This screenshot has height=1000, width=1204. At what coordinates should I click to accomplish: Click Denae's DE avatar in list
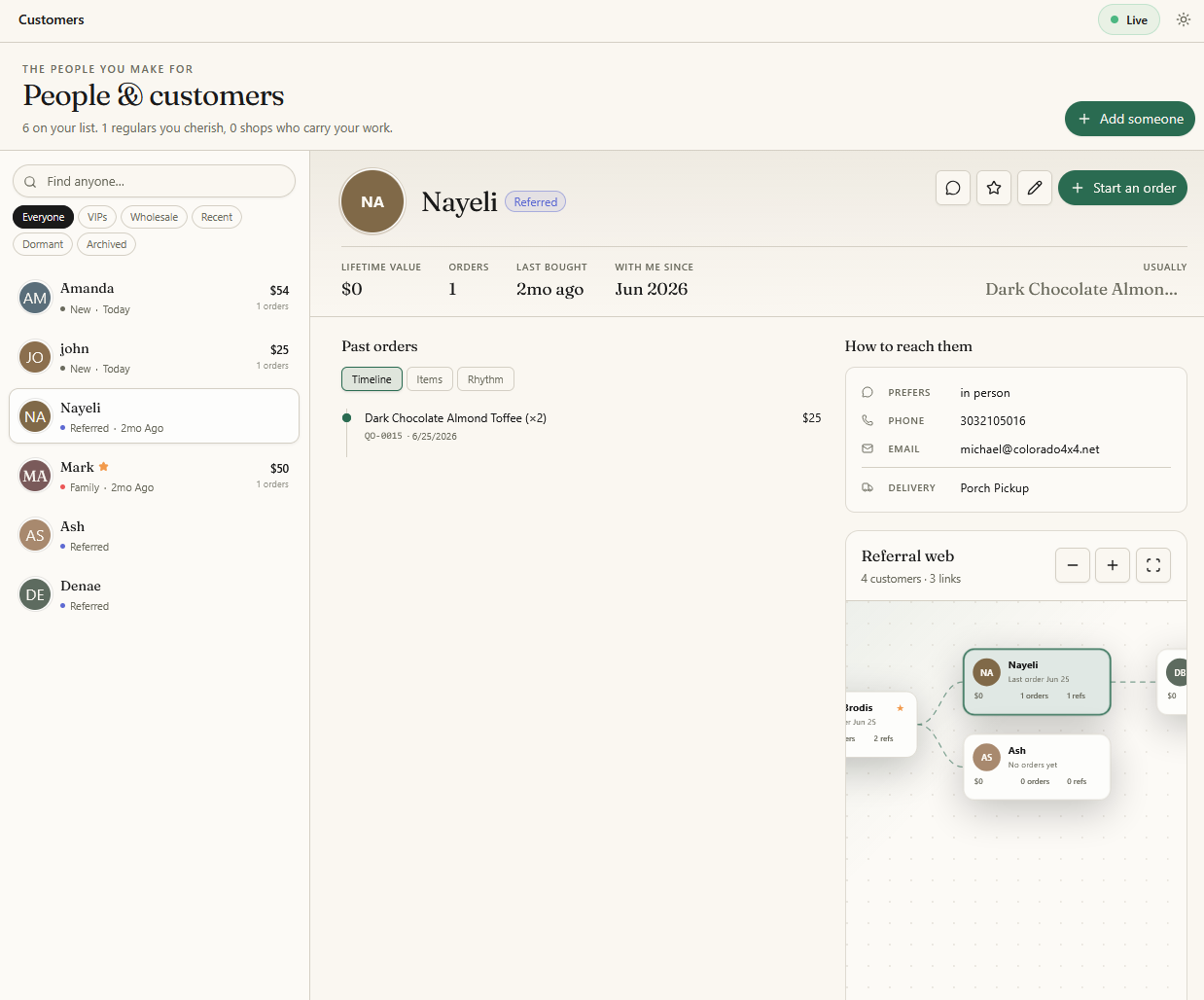point(35,594)
